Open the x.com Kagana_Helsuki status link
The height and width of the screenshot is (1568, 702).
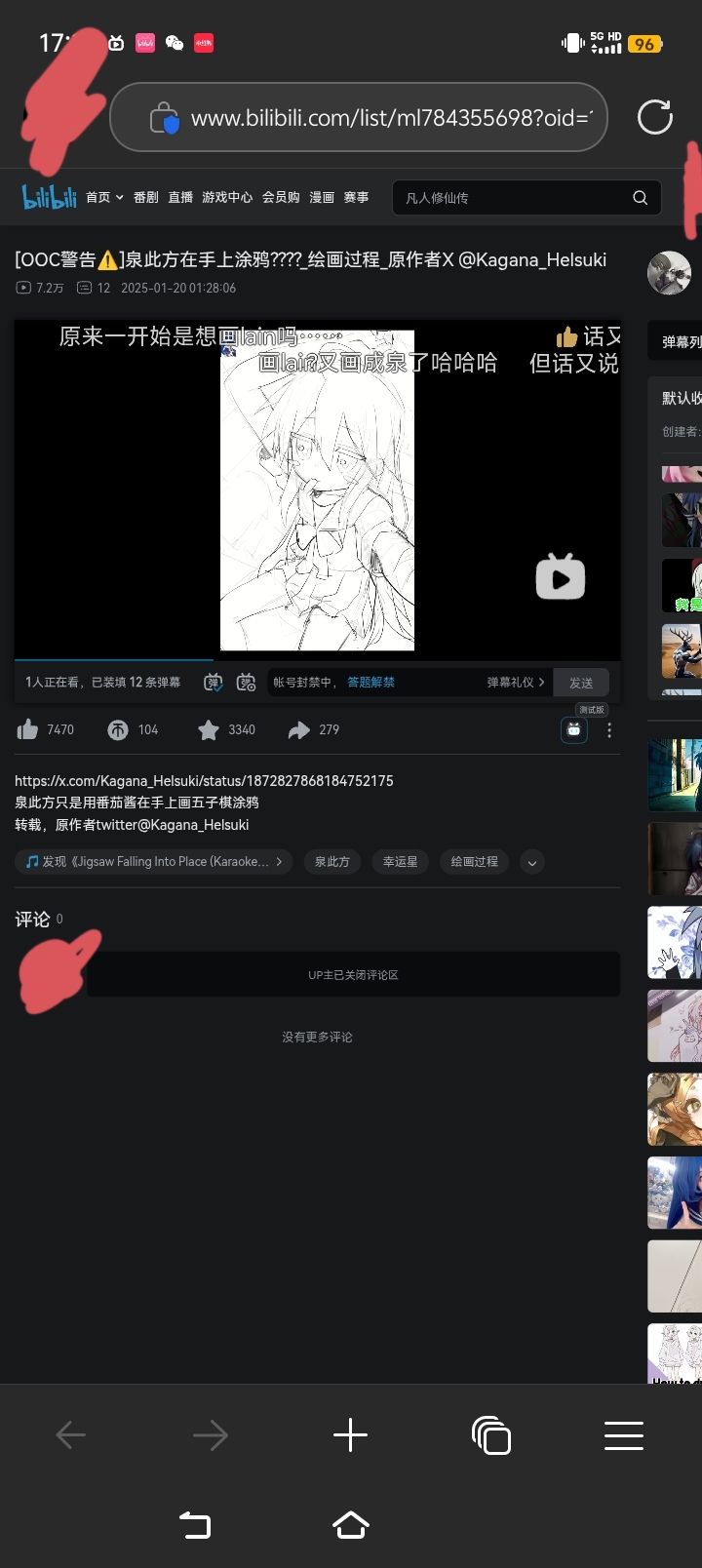point(204,781)
